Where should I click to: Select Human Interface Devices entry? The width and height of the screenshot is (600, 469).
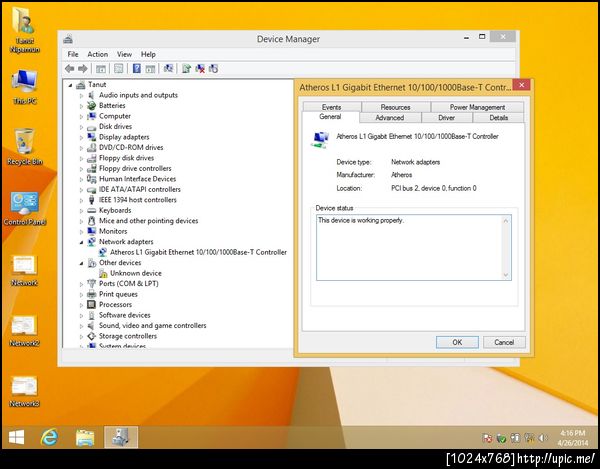tap(137, 179)
